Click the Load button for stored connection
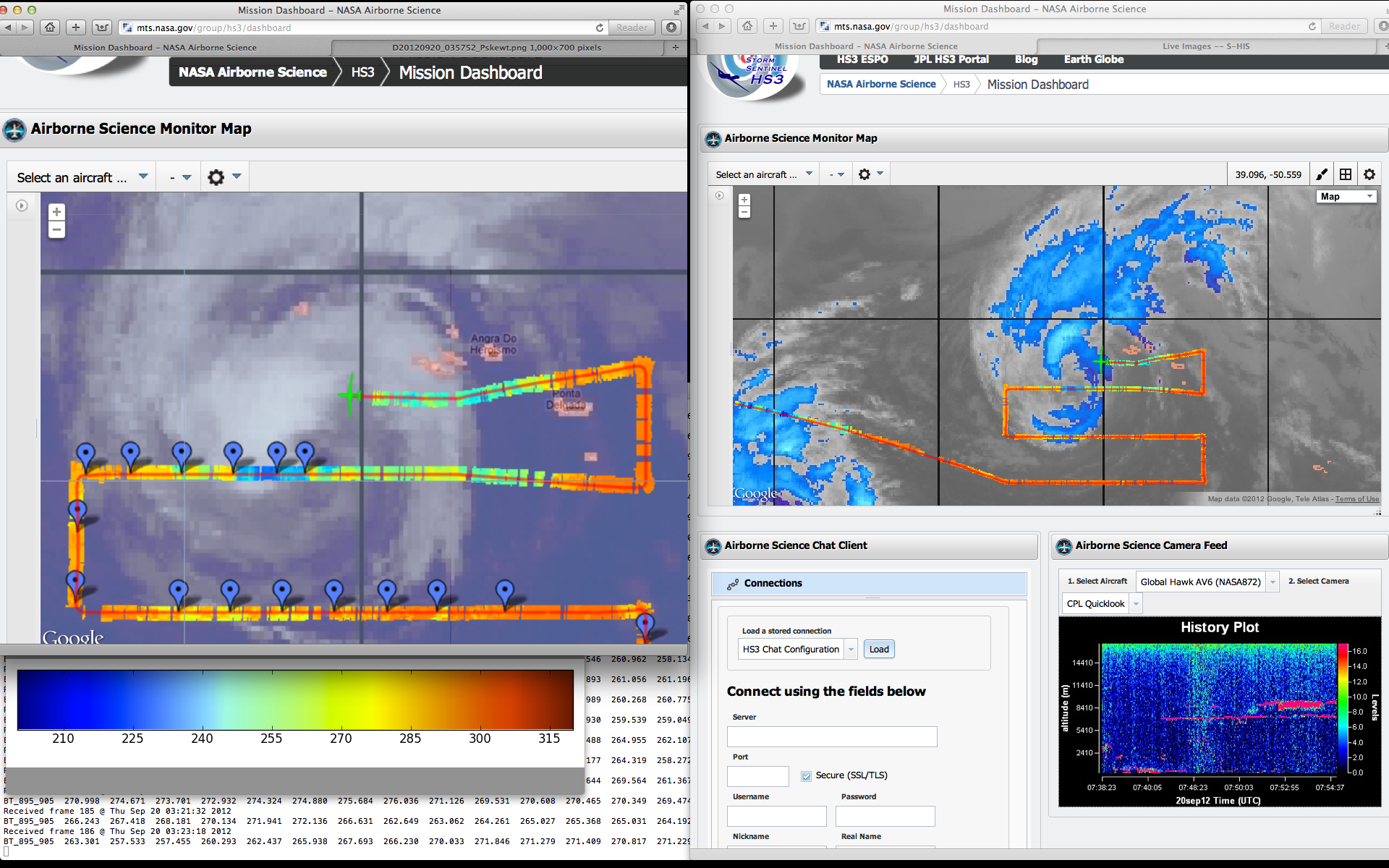The height and width of the screenshot is (868, 1389). tap(879, 649)
